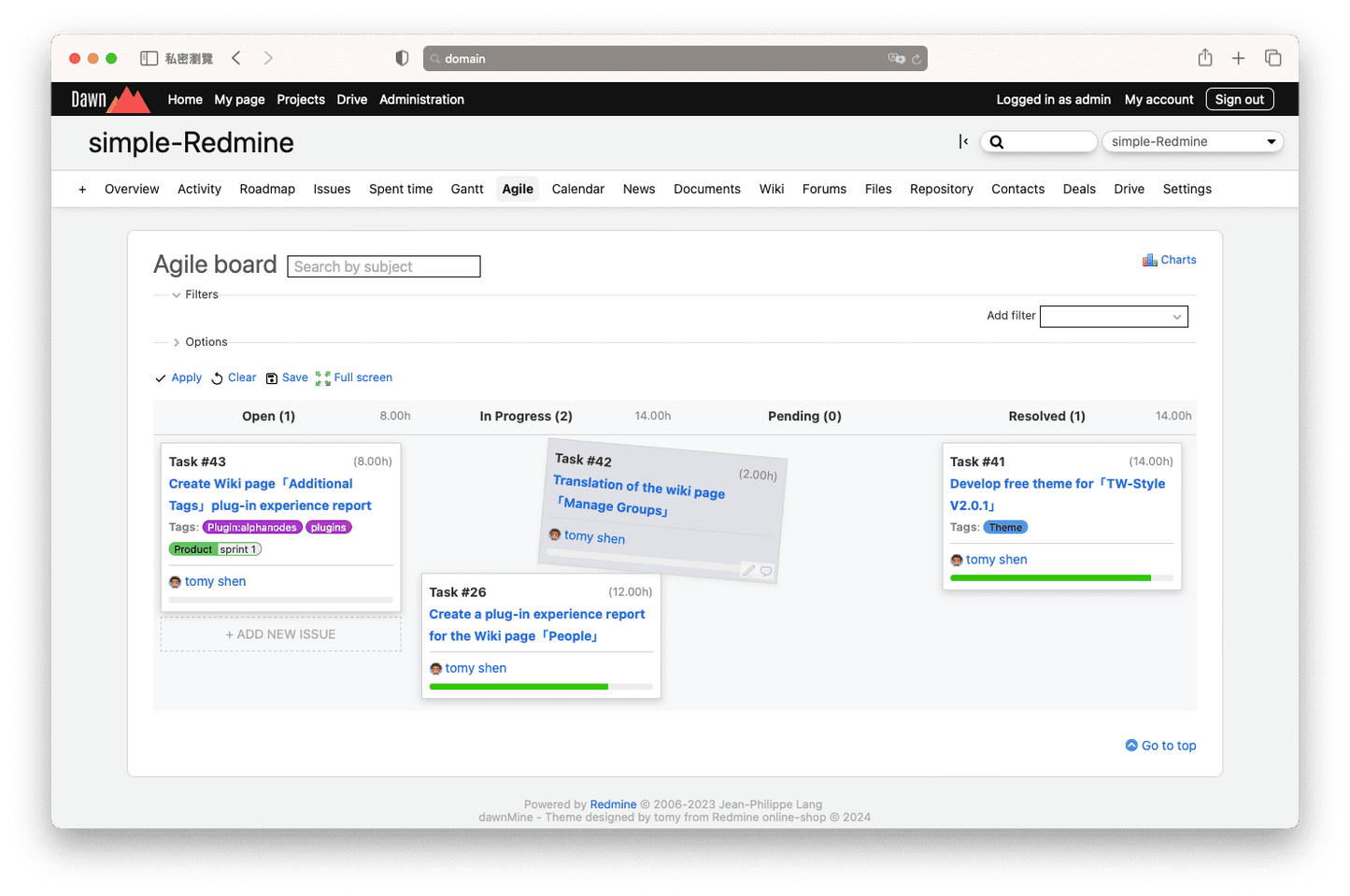Switch to the Calendar tab
The width and height of the screenshot is (1350, 896).
[577, 189]
